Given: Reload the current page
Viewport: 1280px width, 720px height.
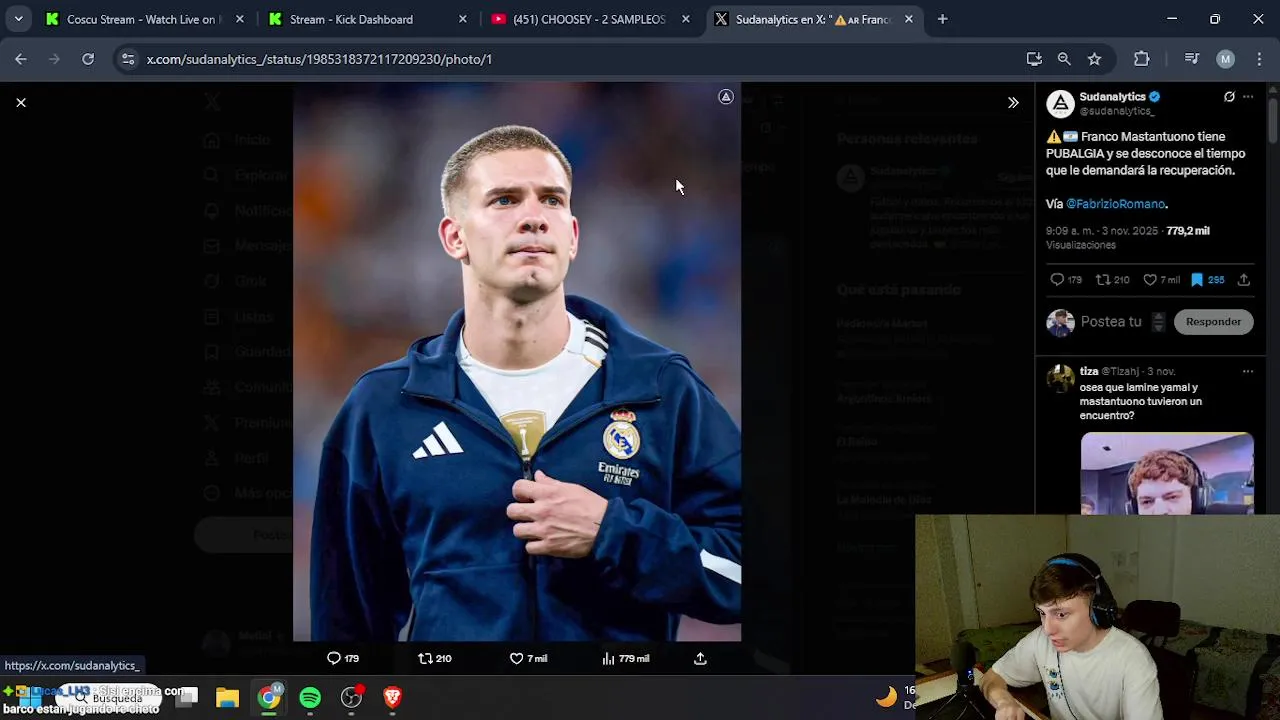Looking at the screenshot, I should (x=88, y=59).
